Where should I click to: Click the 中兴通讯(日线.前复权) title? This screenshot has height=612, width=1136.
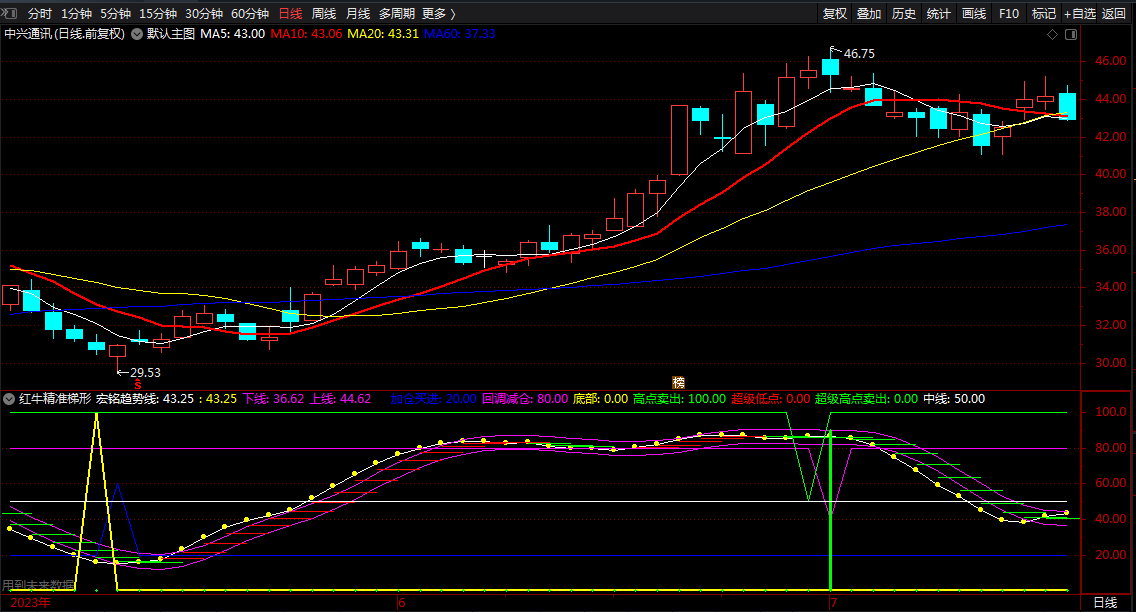click(x=65, y=34)
